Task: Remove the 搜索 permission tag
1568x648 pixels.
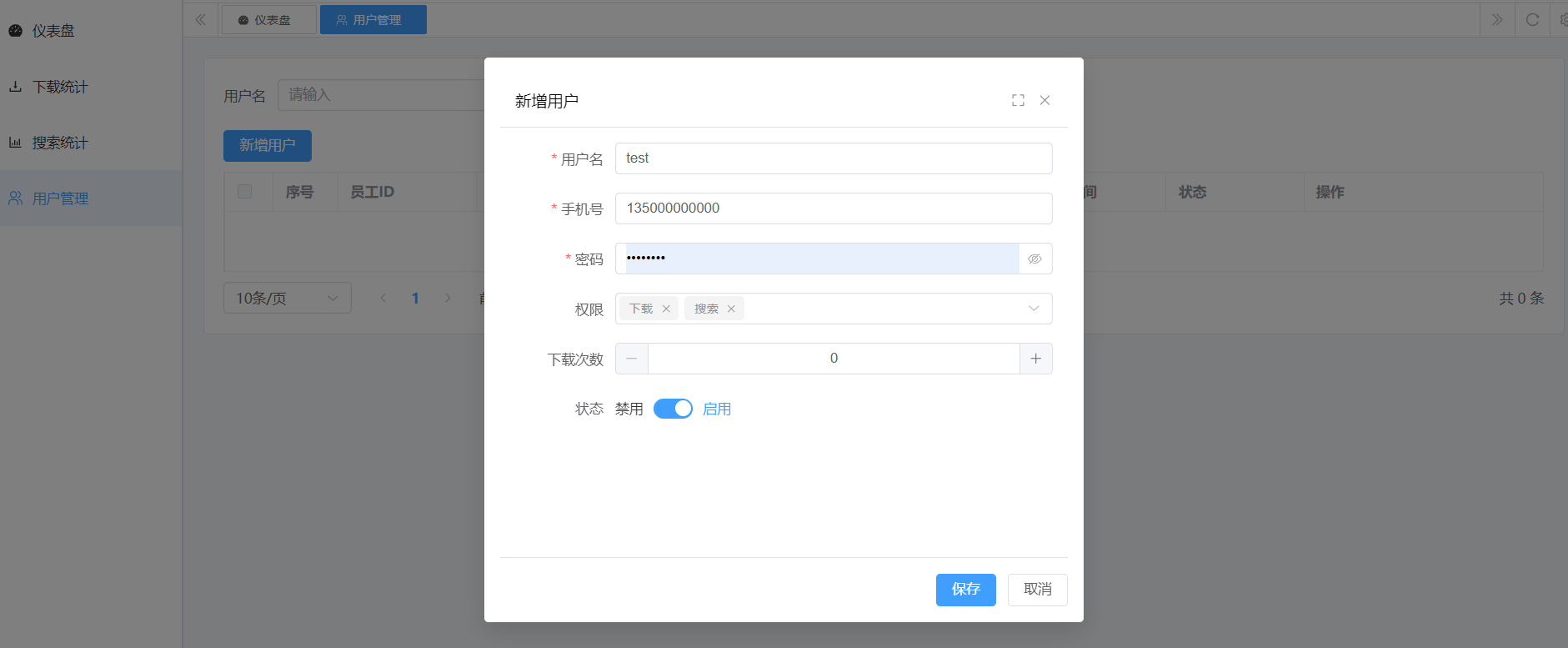Action: [x=731, y=309]
